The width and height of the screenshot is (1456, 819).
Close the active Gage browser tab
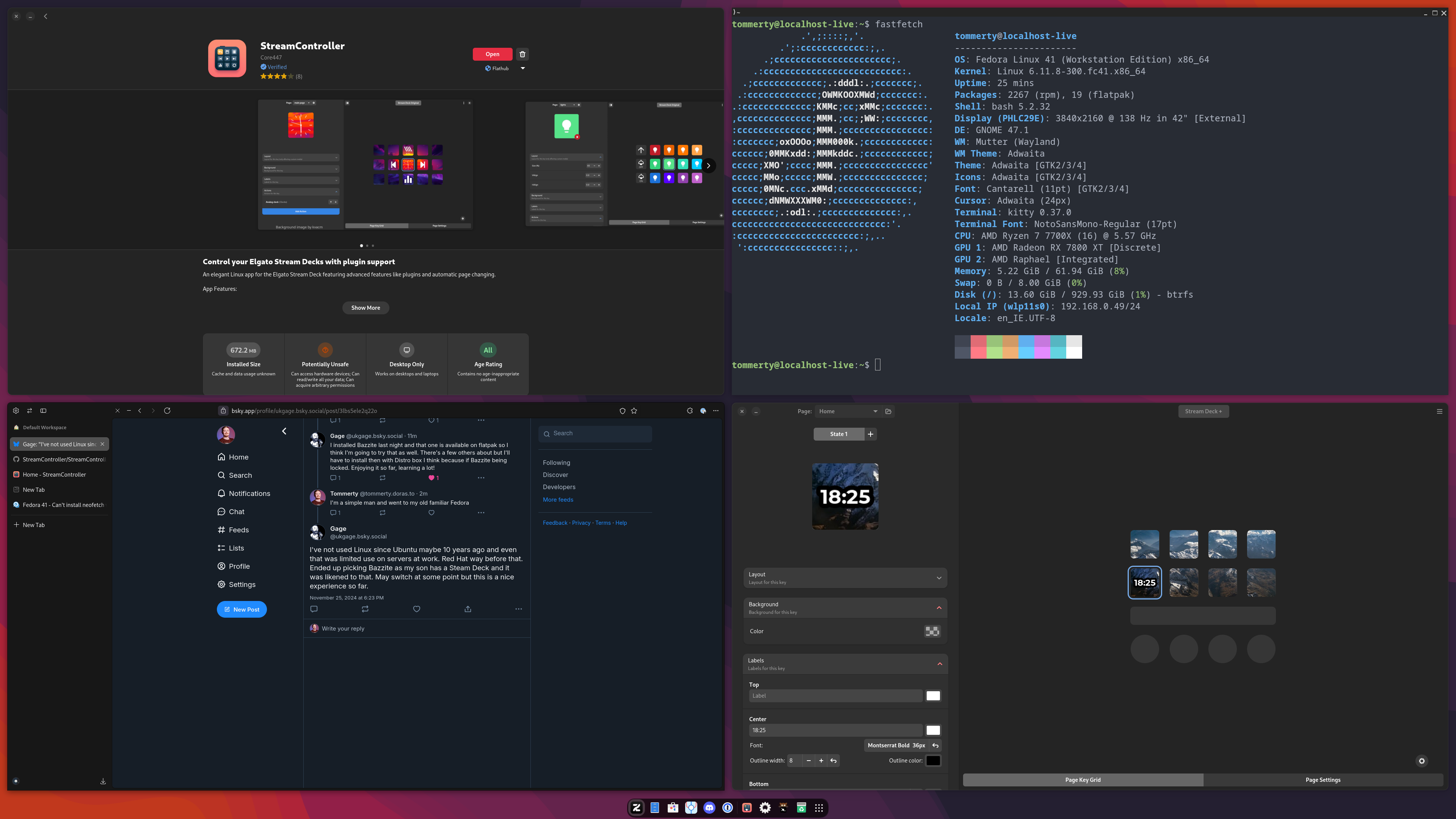pos(102,444)
